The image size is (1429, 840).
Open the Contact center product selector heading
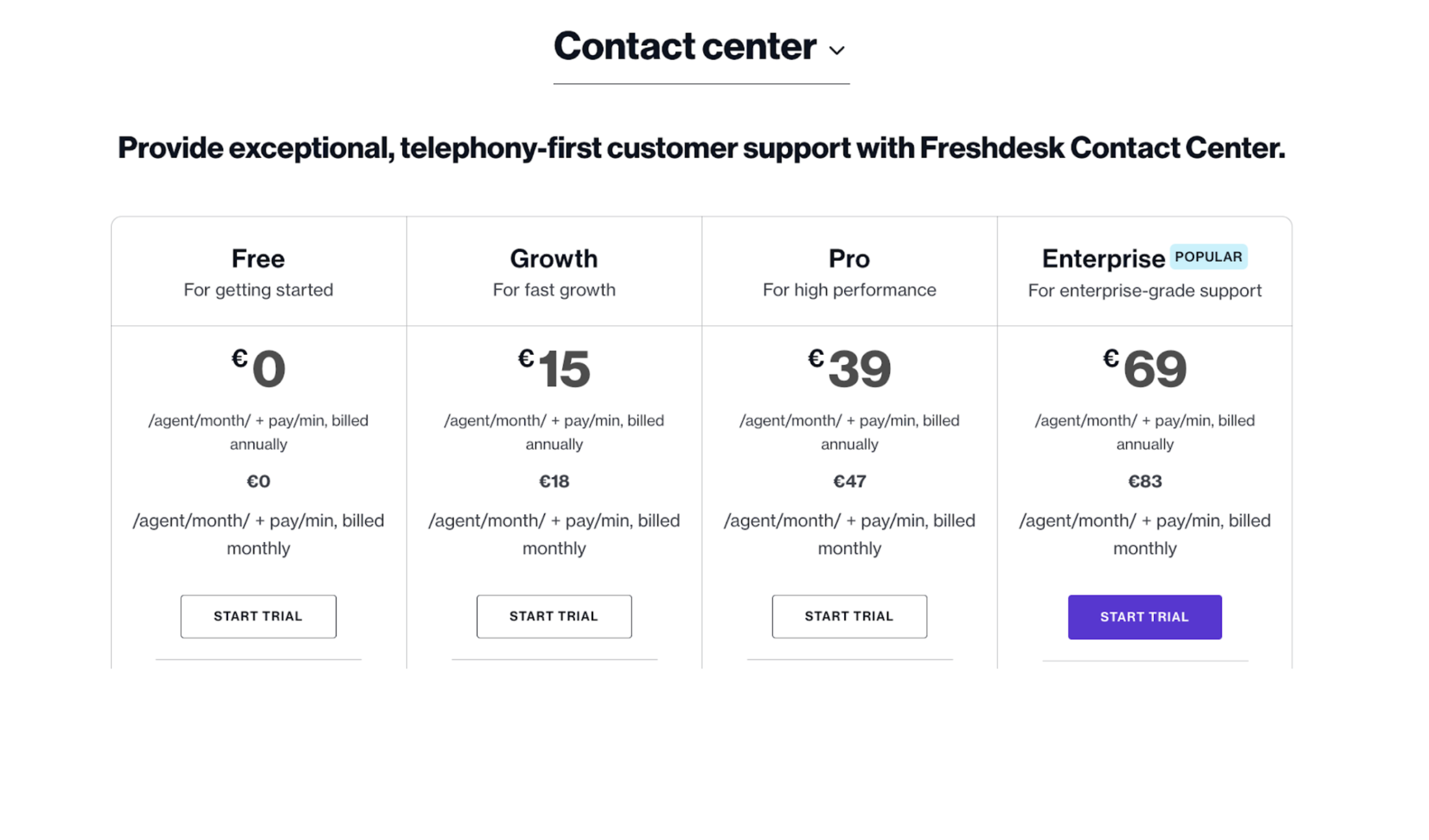[x=685, y=46]
